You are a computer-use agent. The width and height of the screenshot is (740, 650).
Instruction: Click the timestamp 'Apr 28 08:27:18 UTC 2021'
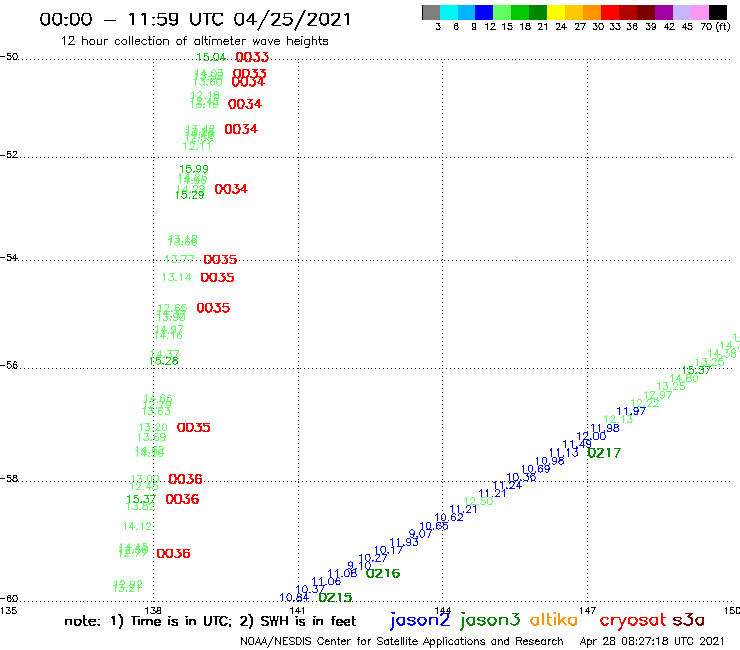[652, 641]
